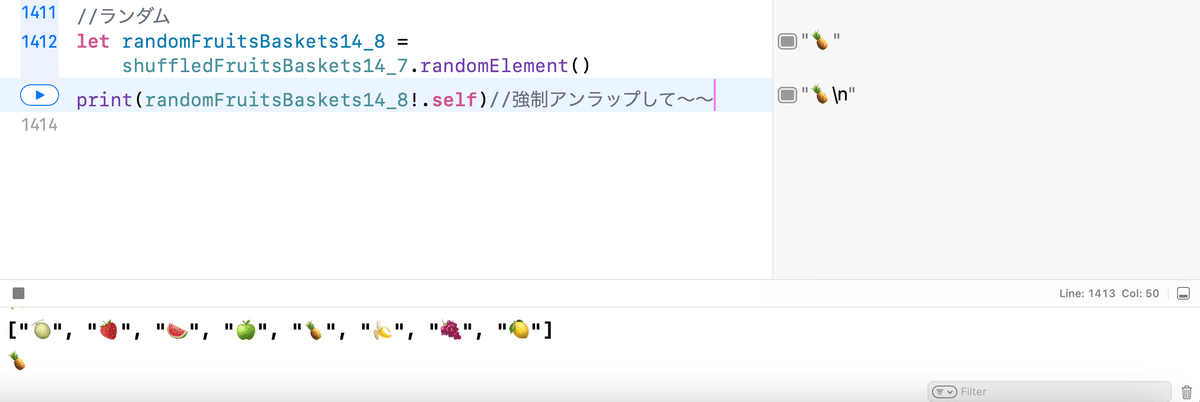Click randomFruitsBaskets14_8 inside the print call
The width and height of the screenshot is (1200, 402).
click(x=276, y=98)
